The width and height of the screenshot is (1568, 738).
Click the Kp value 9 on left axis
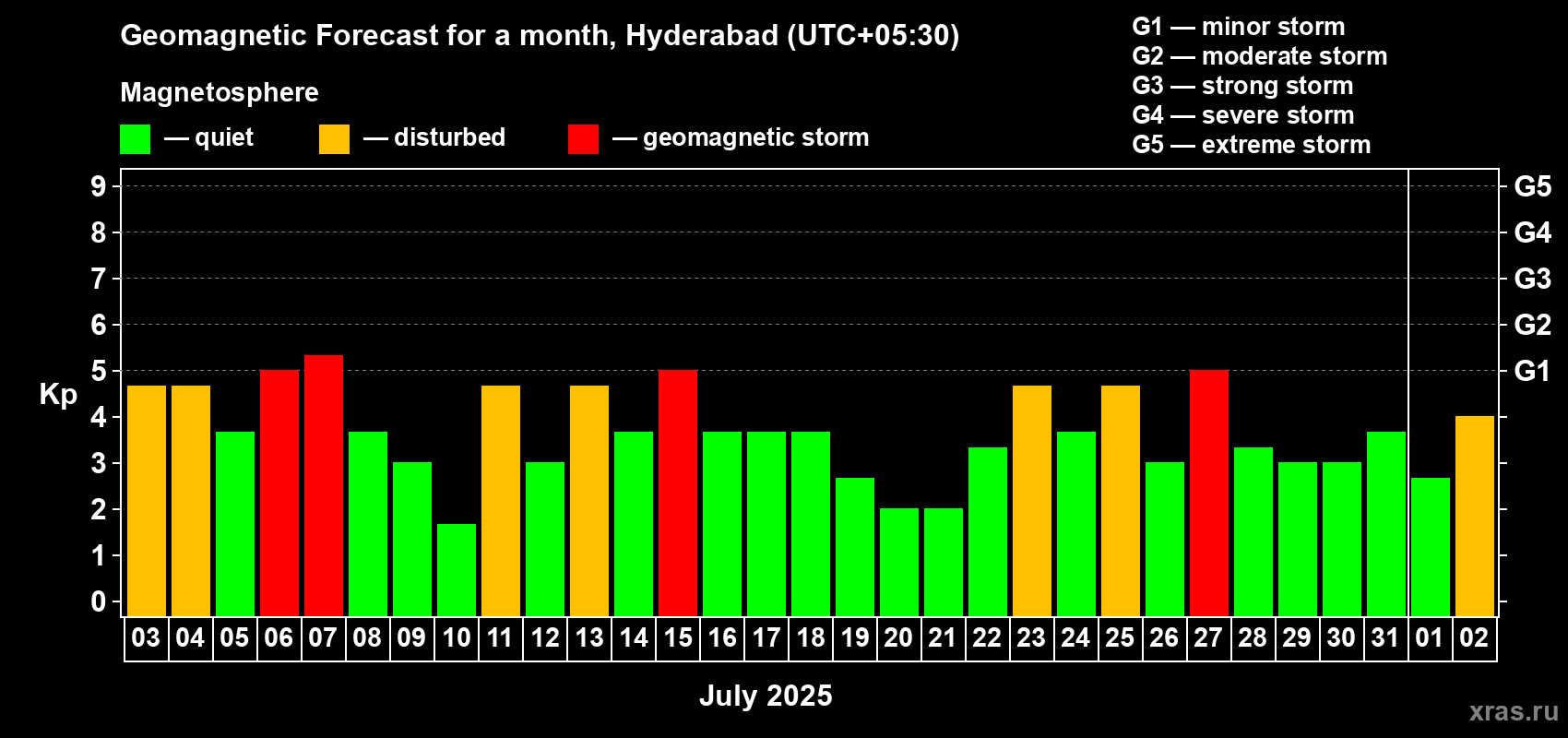(x=99, y=186)
